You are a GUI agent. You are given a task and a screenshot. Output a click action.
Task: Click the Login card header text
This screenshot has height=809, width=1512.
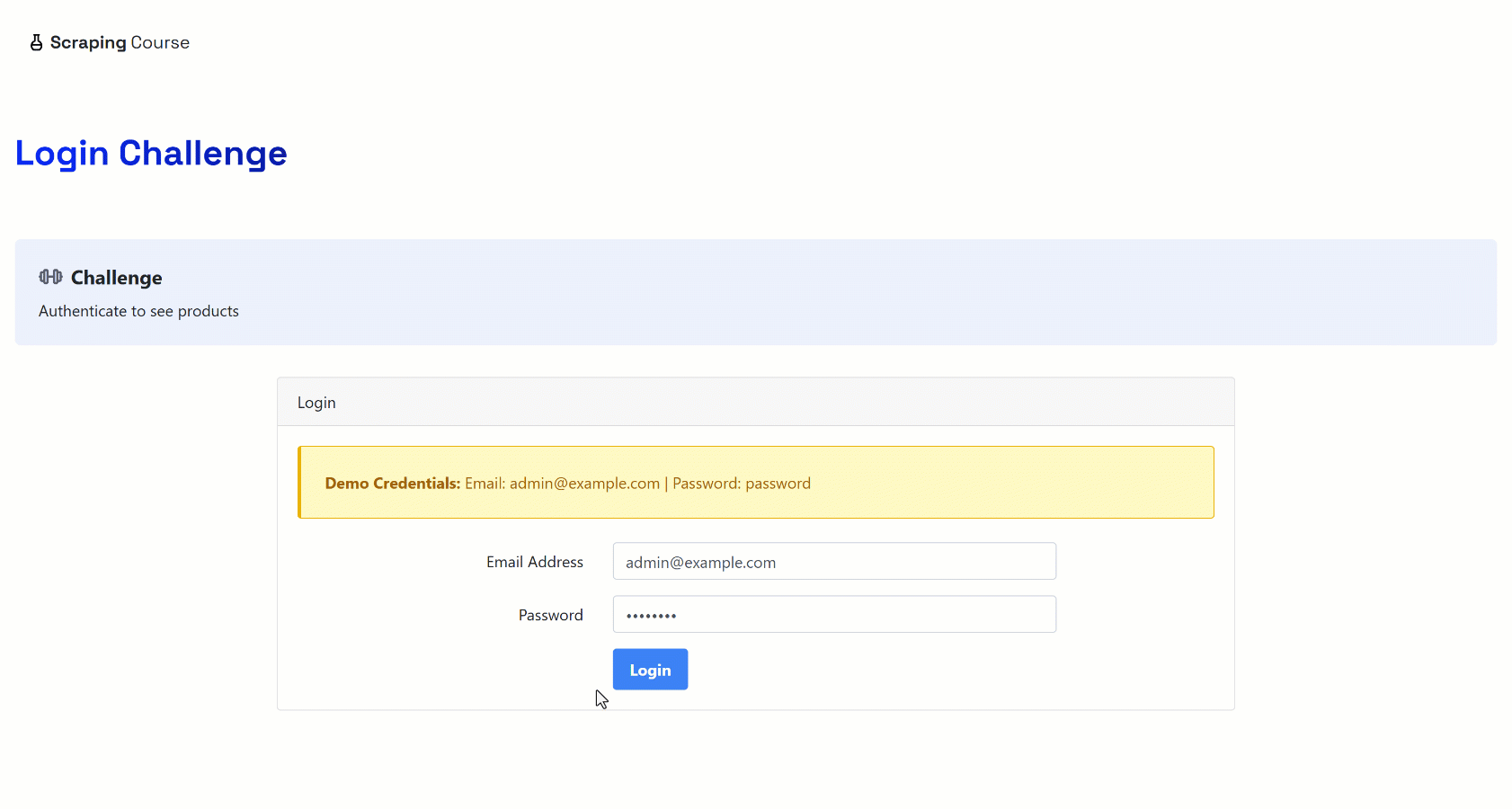(x=316, y=403)
